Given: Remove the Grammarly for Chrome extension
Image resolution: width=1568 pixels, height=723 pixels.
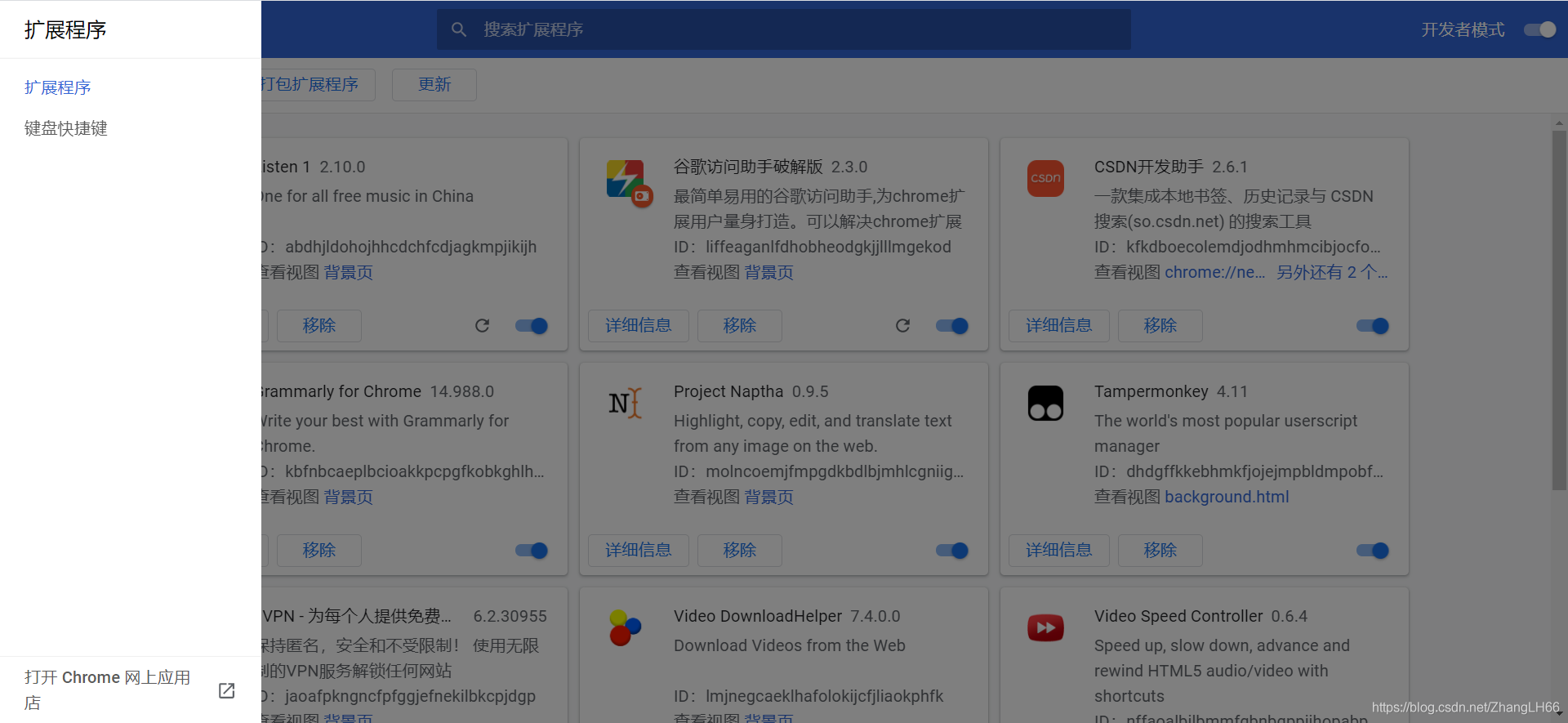Looking at the screenshot, I should (x=319, y=551).
